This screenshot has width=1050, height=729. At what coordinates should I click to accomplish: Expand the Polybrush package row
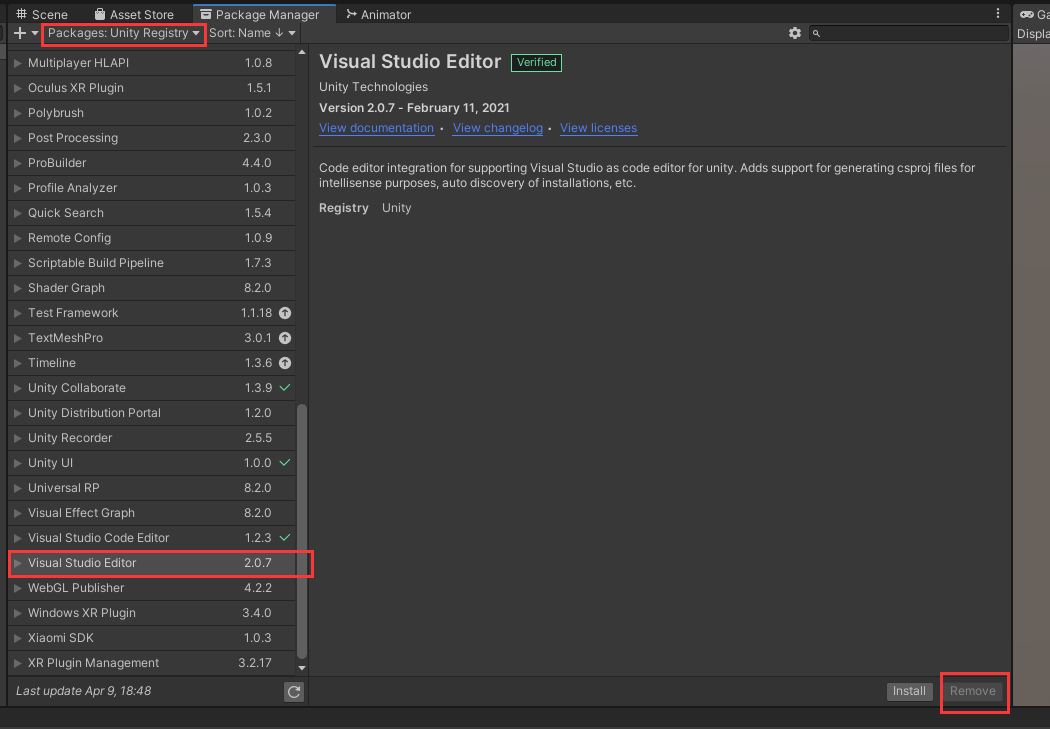[x=17, y=113]
